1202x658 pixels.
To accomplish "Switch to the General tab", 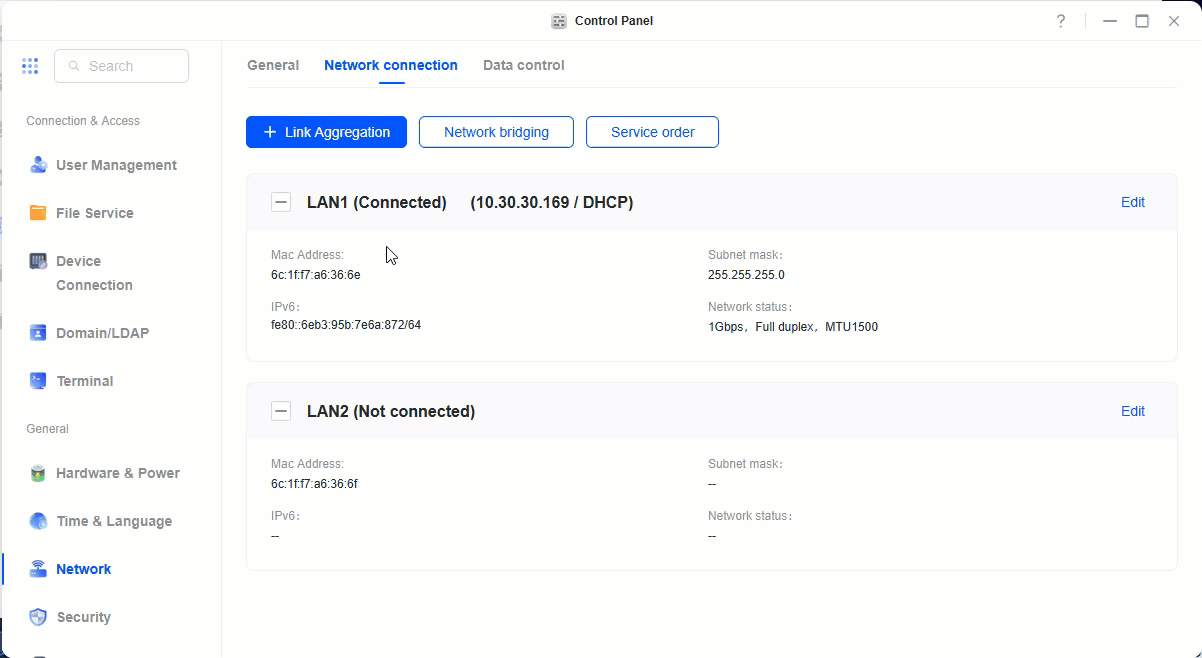I will tap(273, 65).
